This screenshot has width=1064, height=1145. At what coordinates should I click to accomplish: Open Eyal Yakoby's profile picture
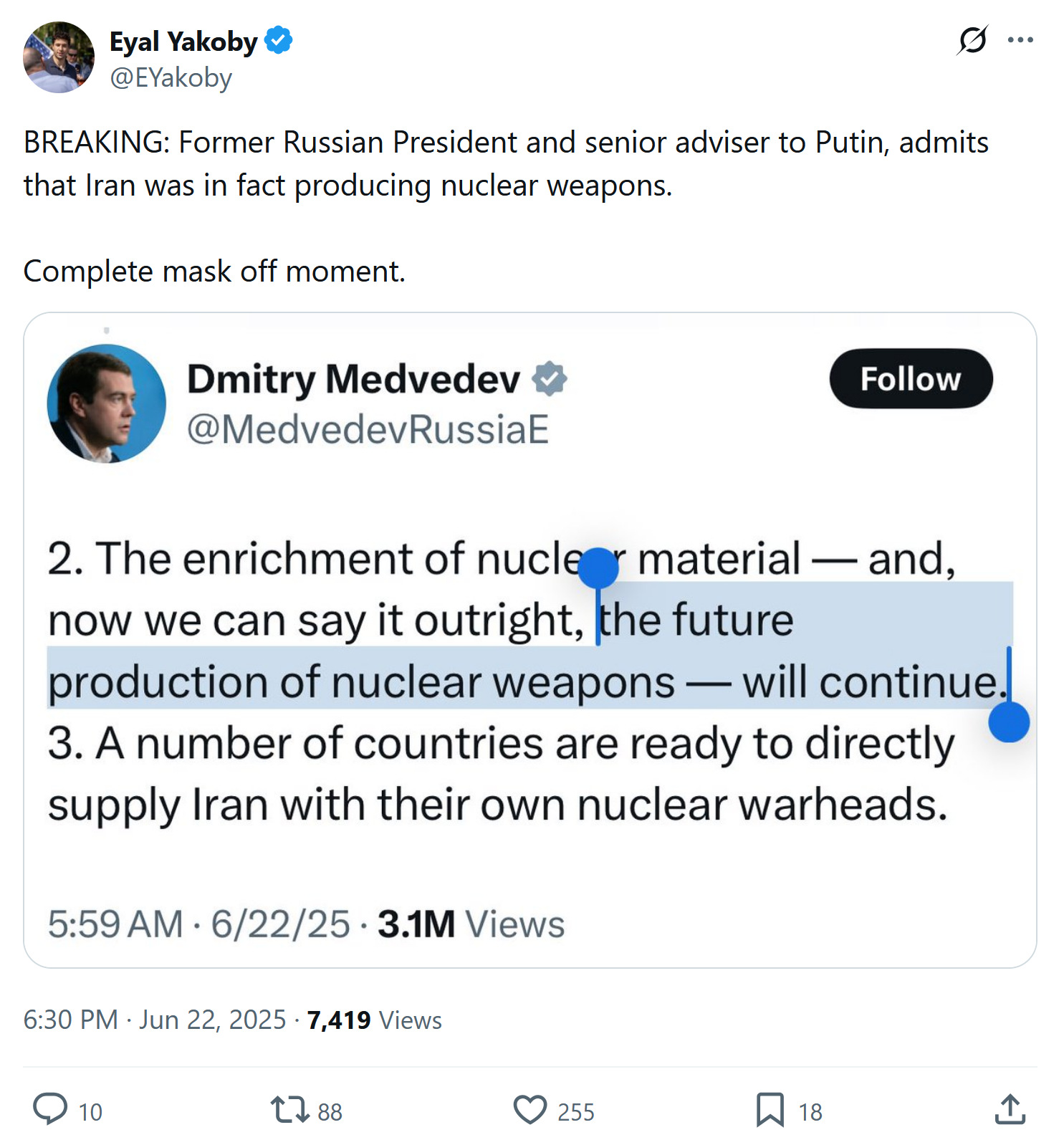59,57
